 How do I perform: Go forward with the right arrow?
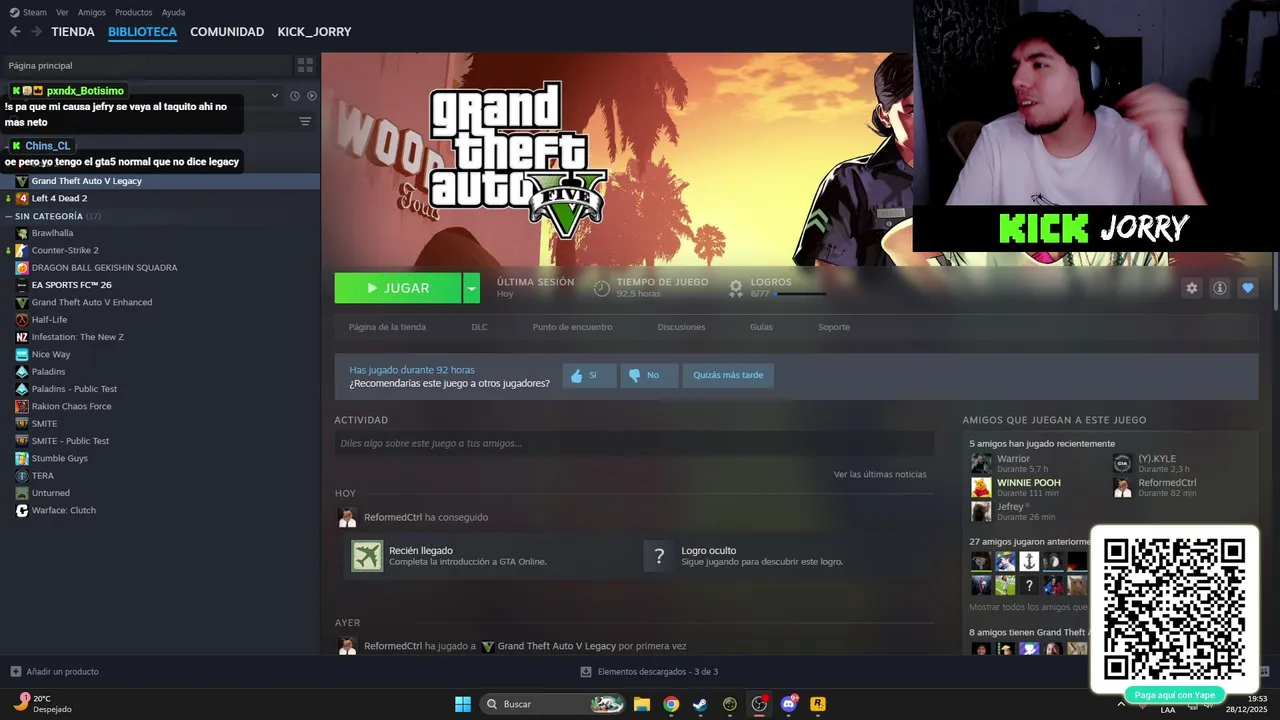pos(37,32)
